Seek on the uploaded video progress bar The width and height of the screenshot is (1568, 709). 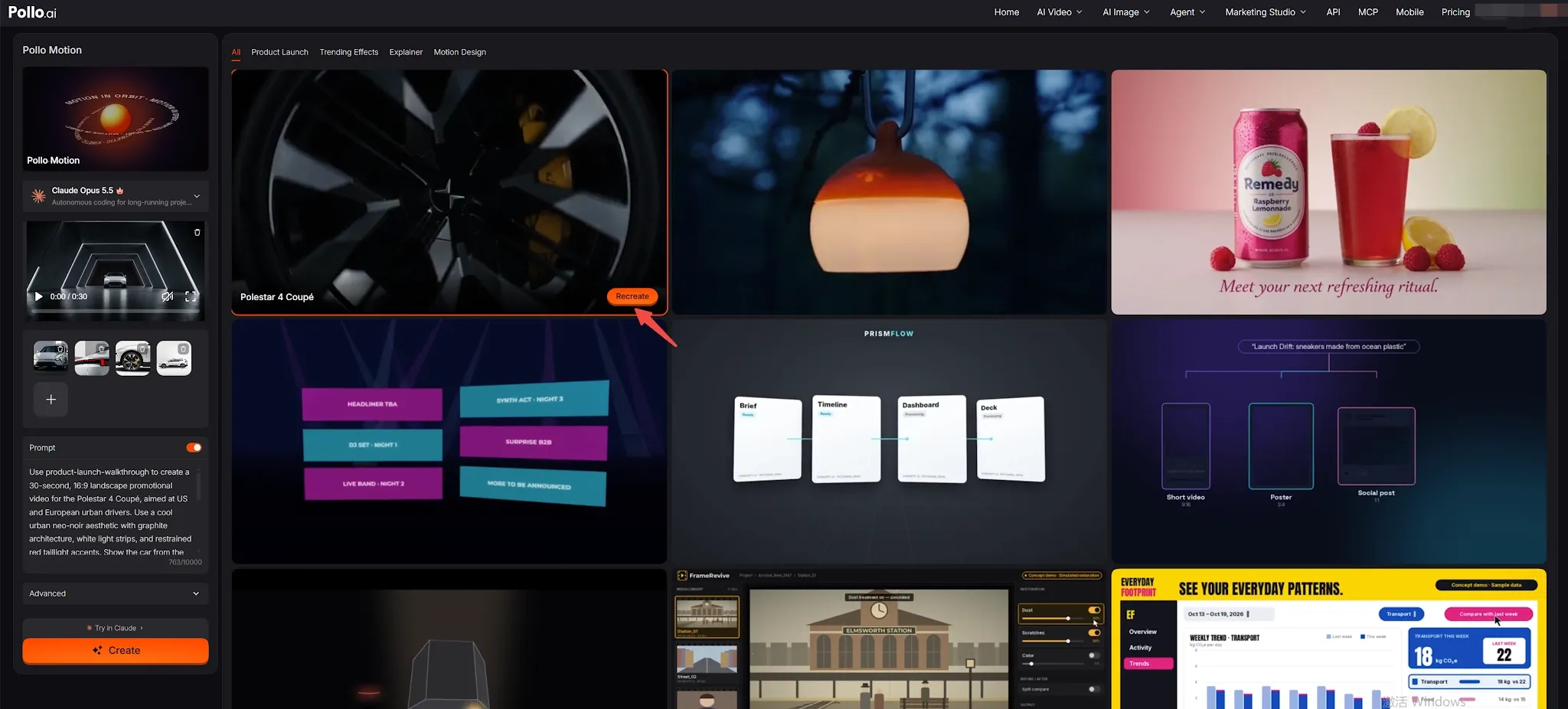(x=116, y=311)
